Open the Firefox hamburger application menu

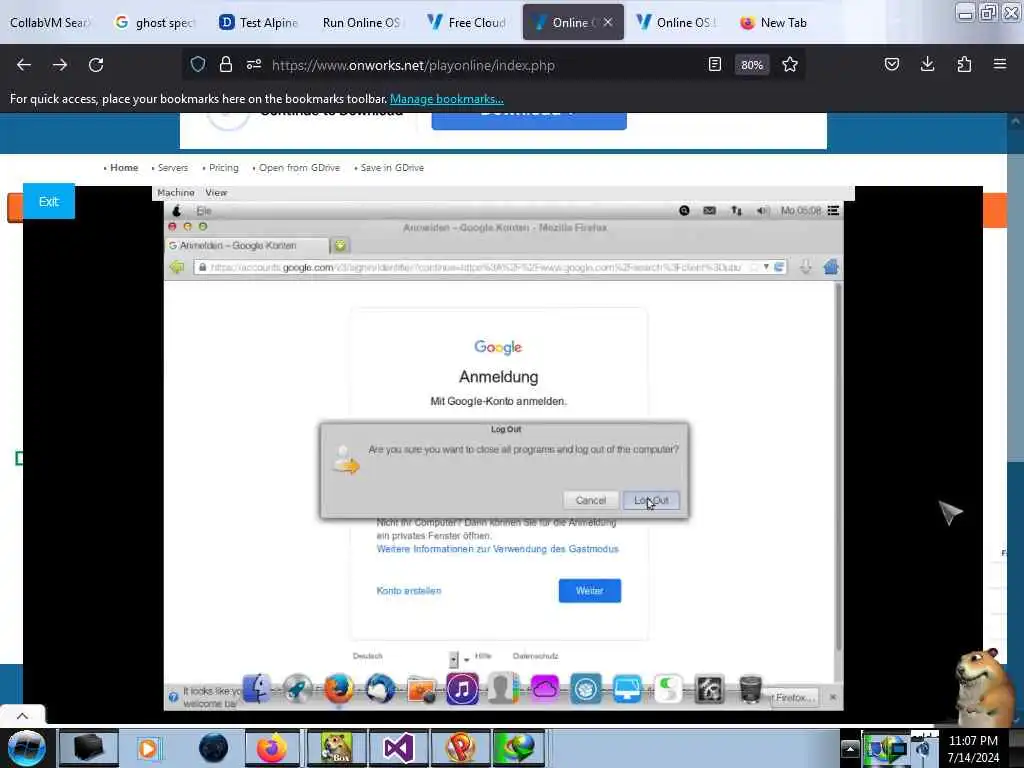pyautogui.click(x=1000, y=64)
